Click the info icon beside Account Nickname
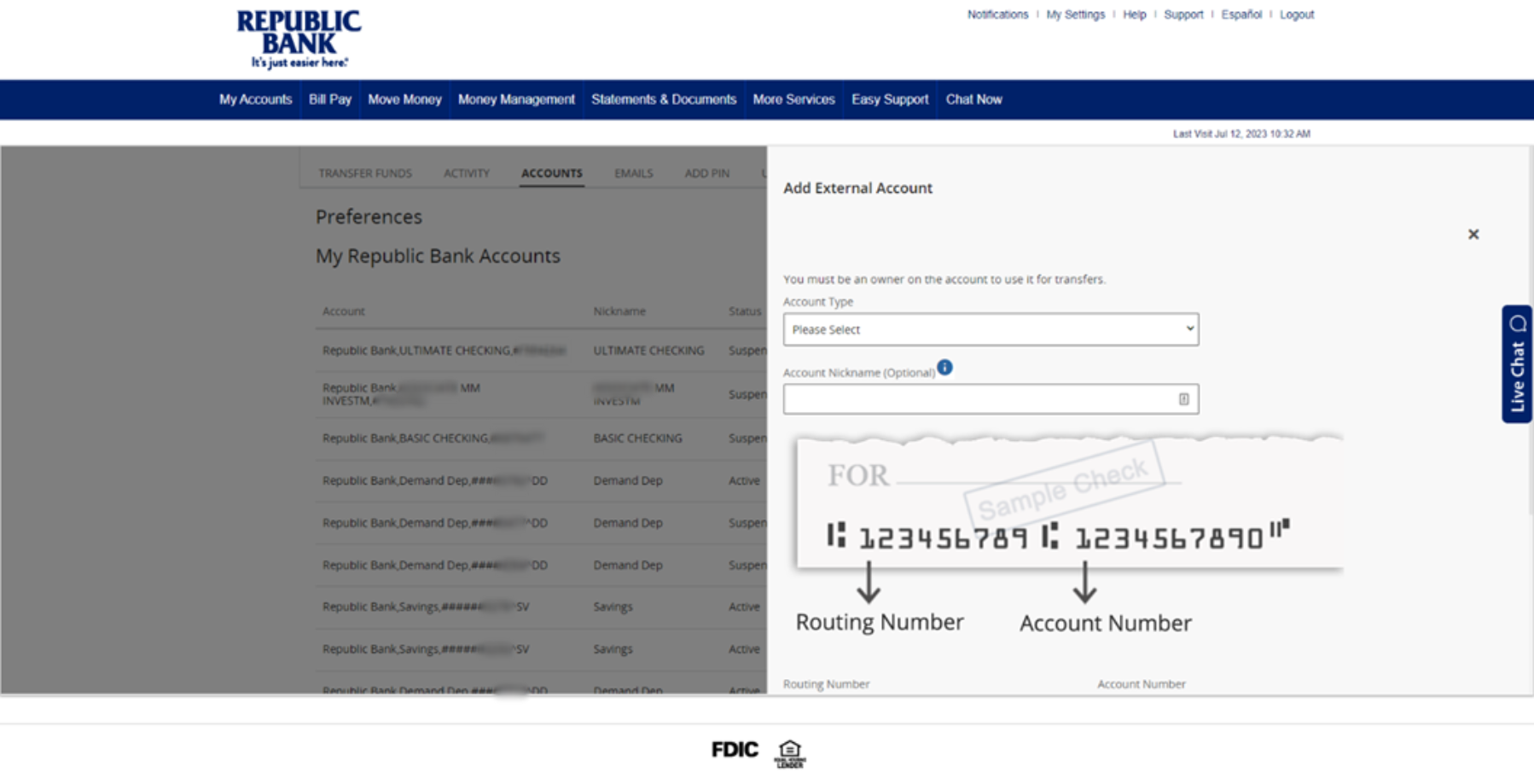 pyautogui.click(x=944, y=368)
